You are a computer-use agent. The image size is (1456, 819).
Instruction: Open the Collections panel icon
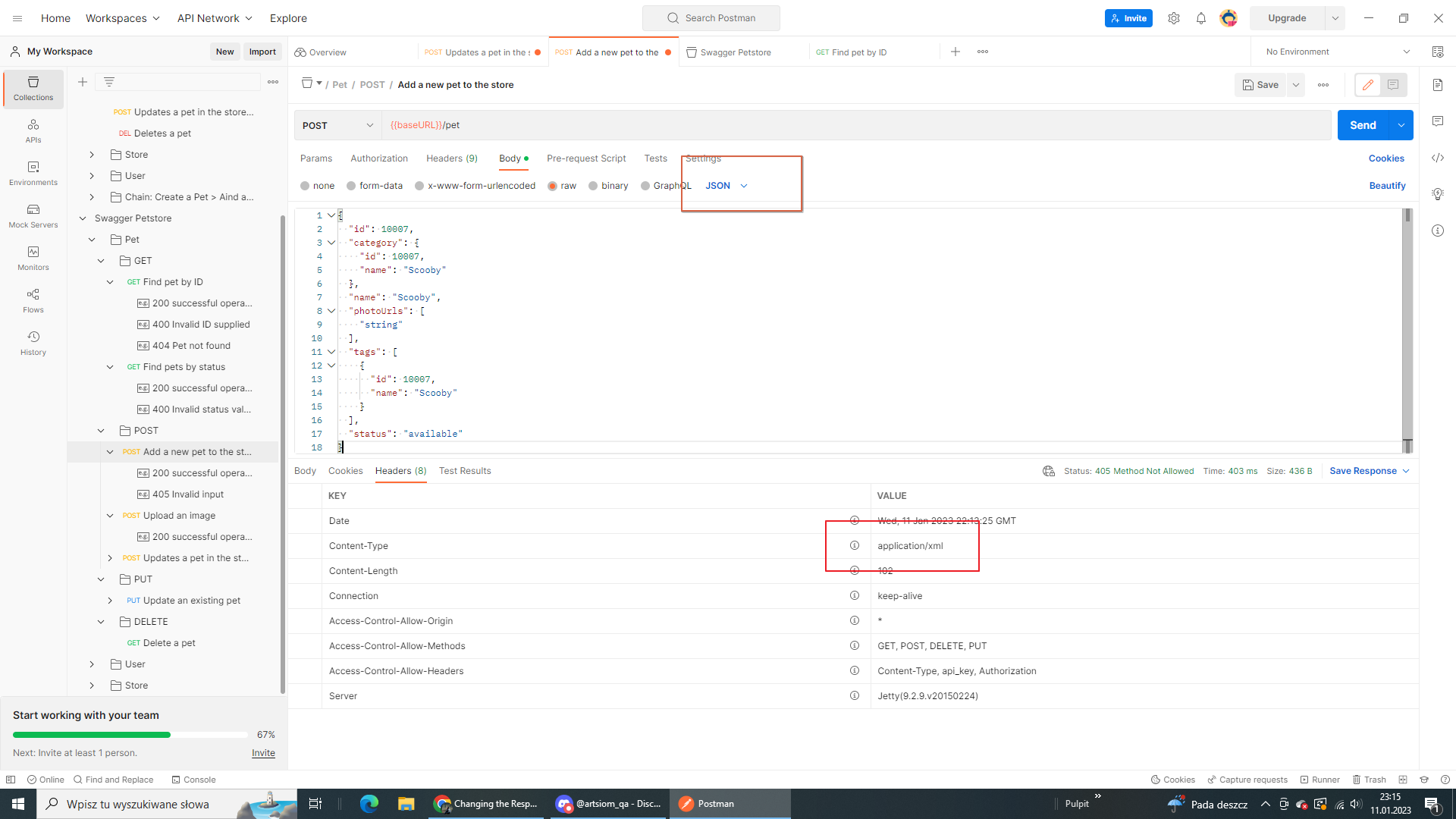(x=33, y=89)
